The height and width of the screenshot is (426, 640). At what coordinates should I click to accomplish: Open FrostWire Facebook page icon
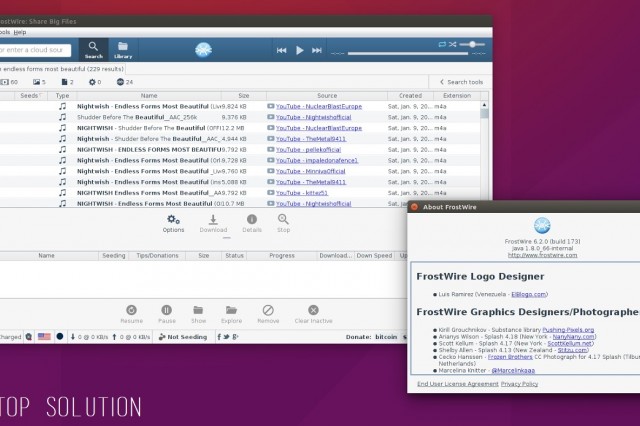coord(219,337)
